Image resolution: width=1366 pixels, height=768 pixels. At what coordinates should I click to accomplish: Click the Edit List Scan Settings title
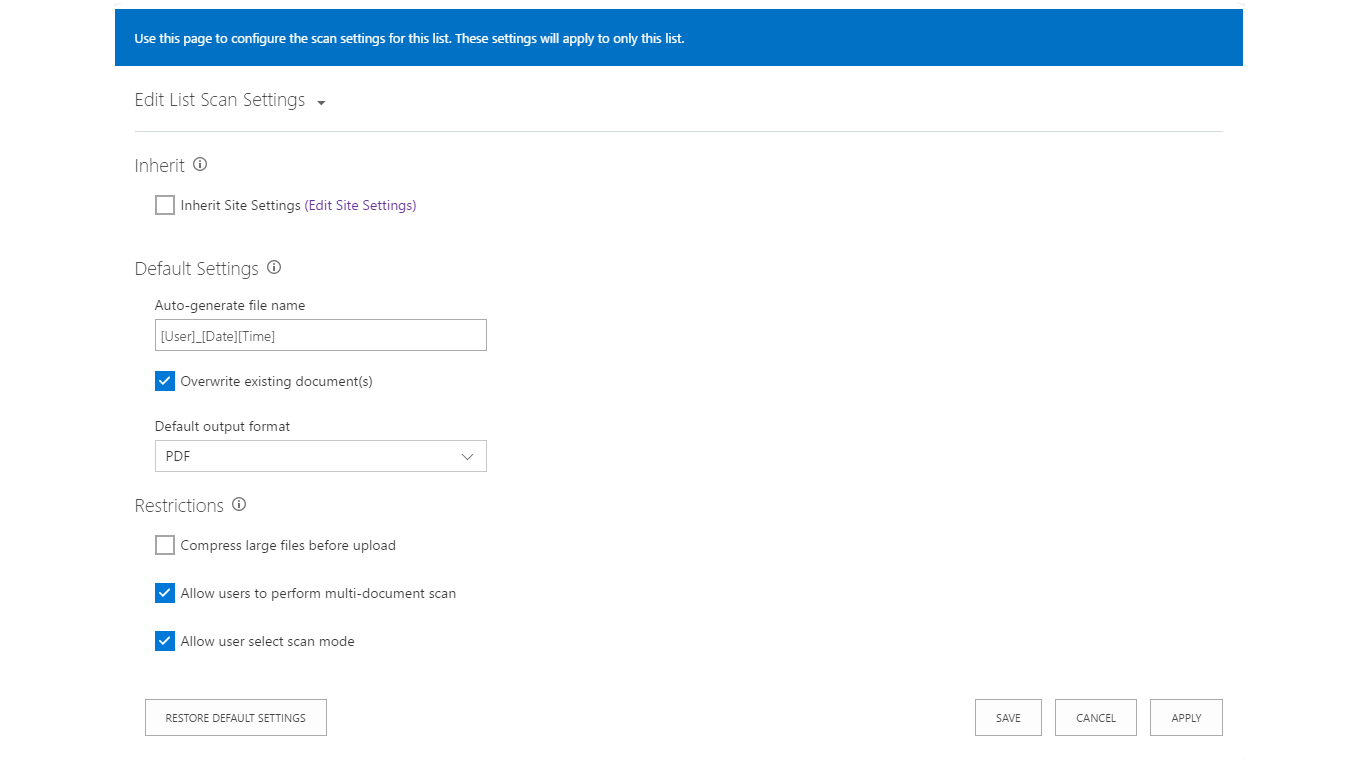(220, 101)
